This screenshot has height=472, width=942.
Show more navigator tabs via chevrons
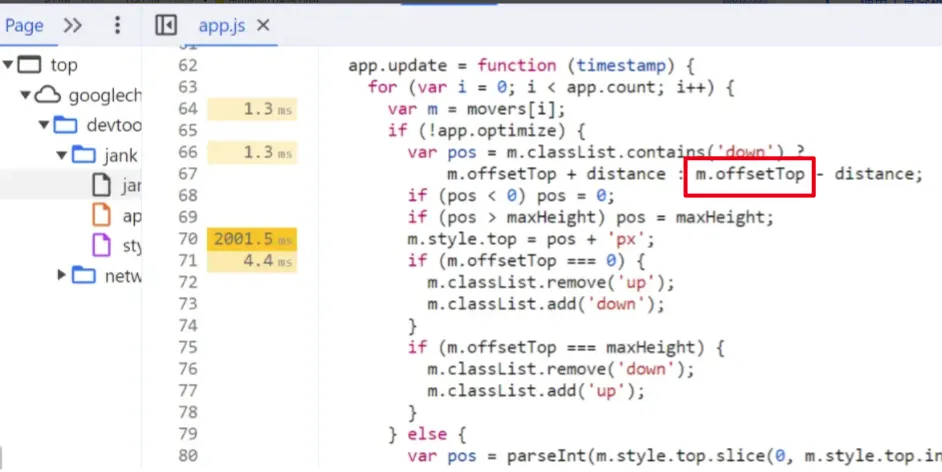click(73, 25)
